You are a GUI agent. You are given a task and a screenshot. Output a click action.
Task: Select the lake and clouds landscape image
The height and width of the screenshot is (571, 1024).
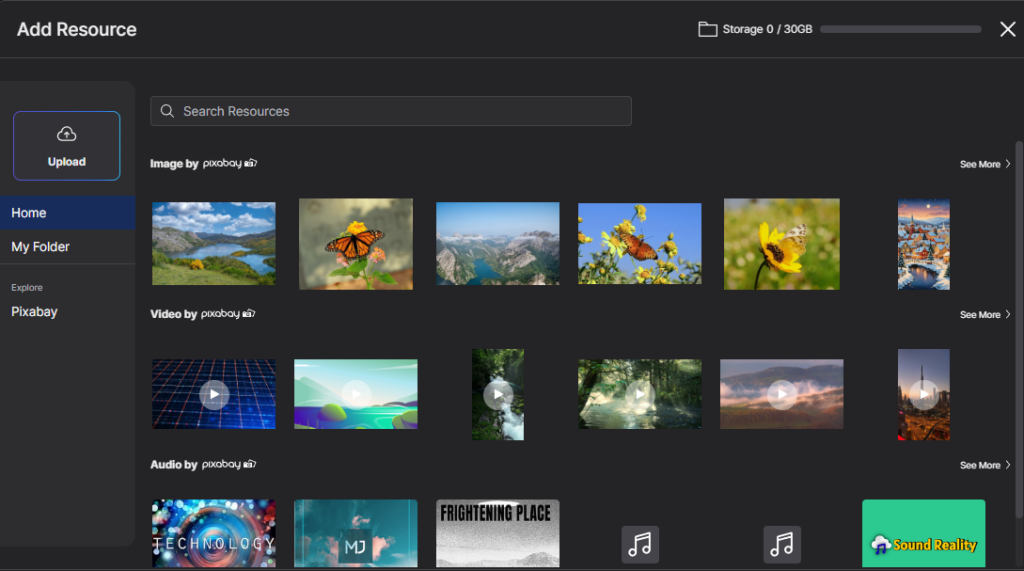[x=214, y=244]
